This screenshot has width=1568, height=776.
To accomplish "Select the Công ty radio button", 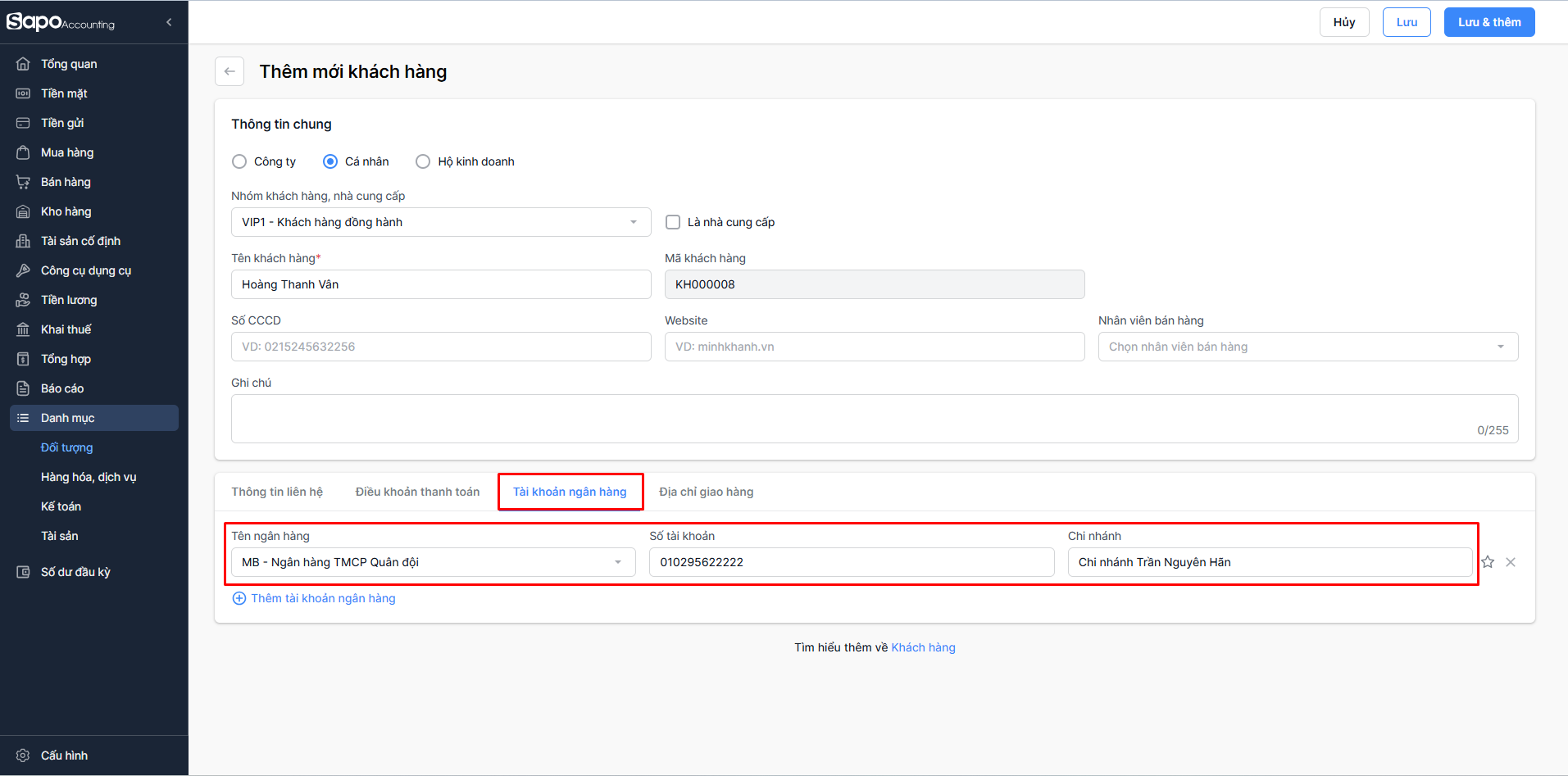I will pyautogui.click(x=239, y=161).
